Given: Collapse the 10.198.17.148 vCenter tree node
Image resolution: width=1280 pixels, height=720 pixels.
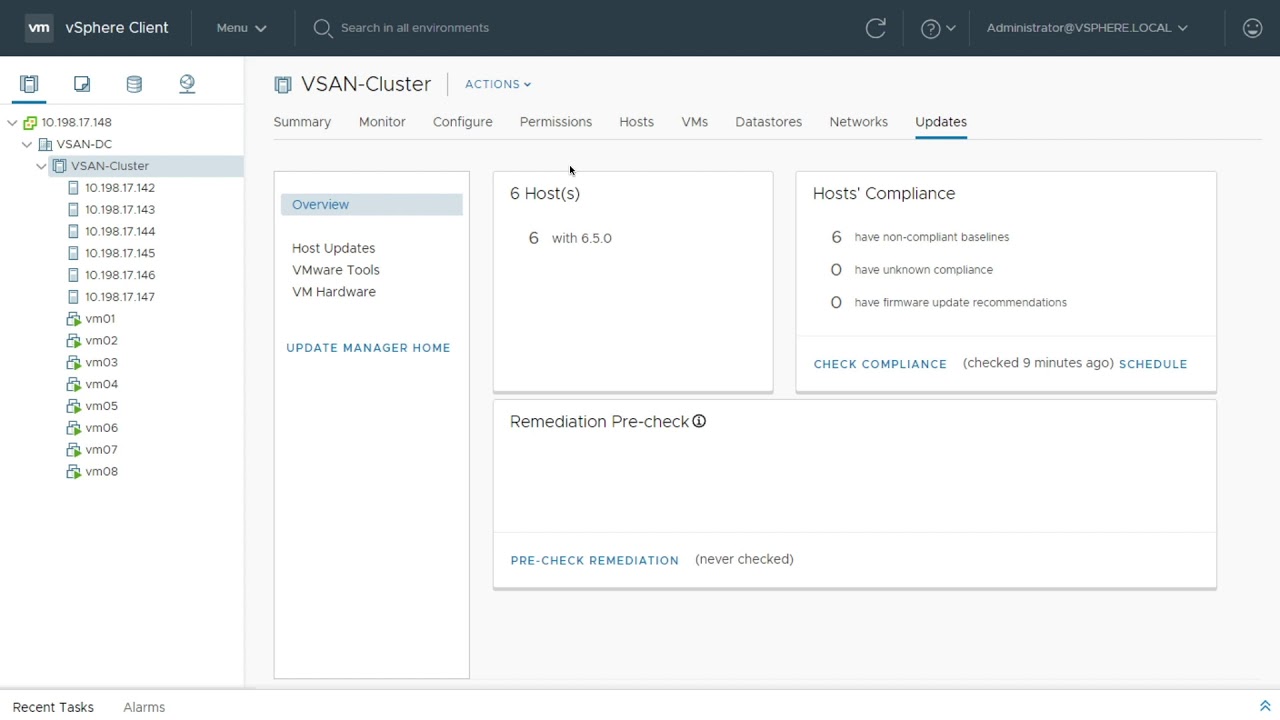Looking at the screenshot, I should (x=12, y=122).
